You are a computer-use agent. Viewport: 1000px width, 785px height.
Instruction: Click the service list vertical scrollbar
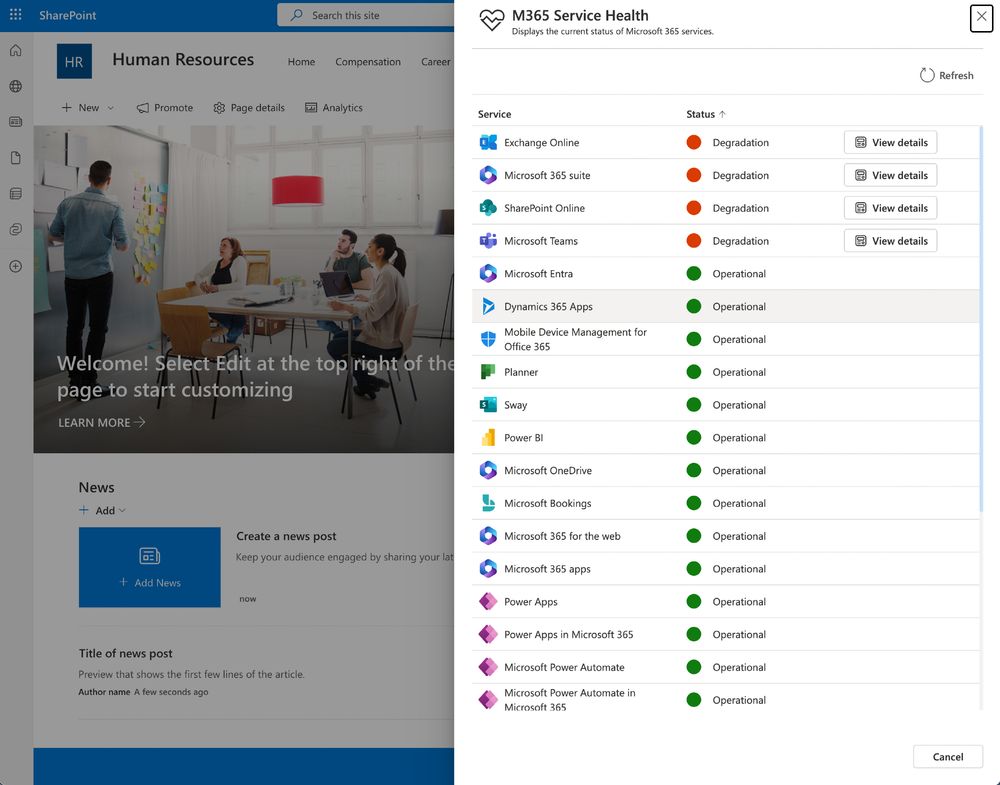981,319
